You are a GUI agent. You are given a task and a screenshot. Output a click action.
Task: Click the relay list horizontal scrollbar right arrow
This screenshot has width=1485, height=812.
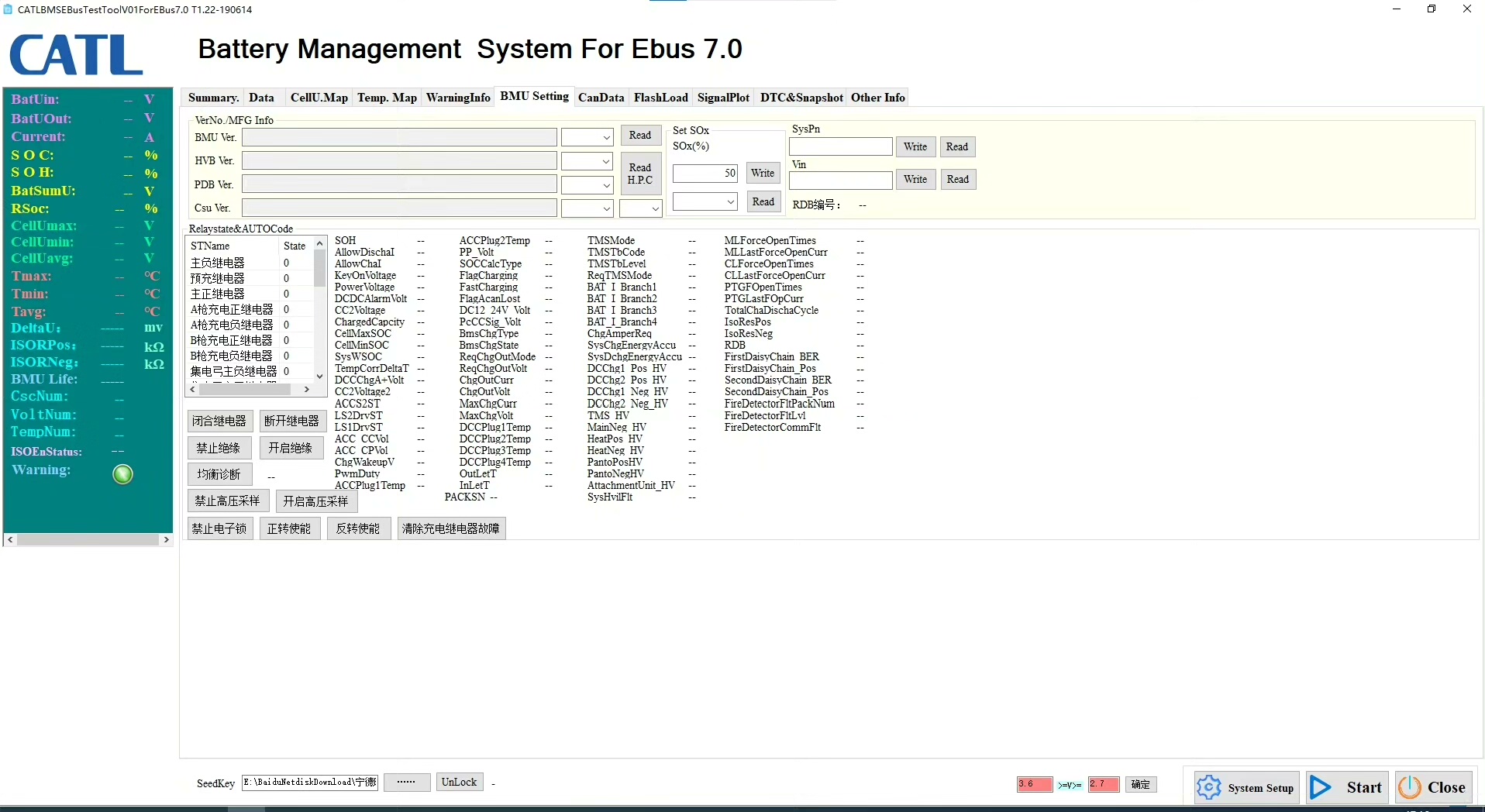pyautogui.click(x=307, y=390)
